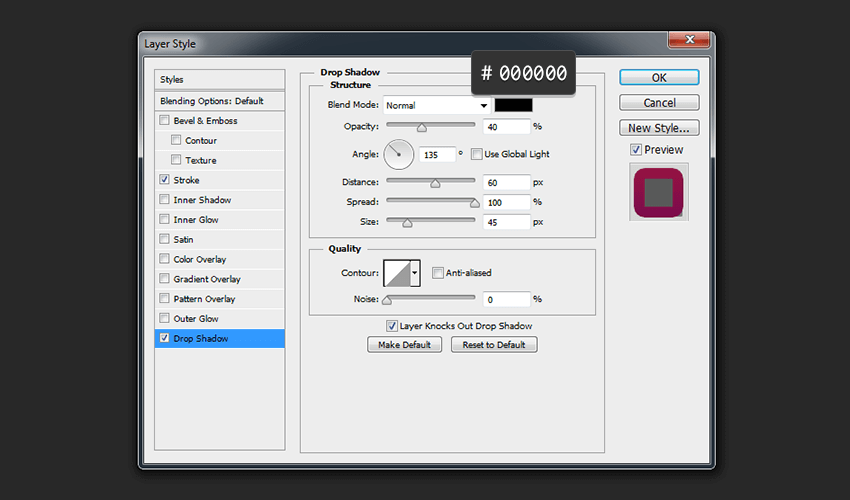Toggle Use Global Light checkbox

[x=477, y=154]
